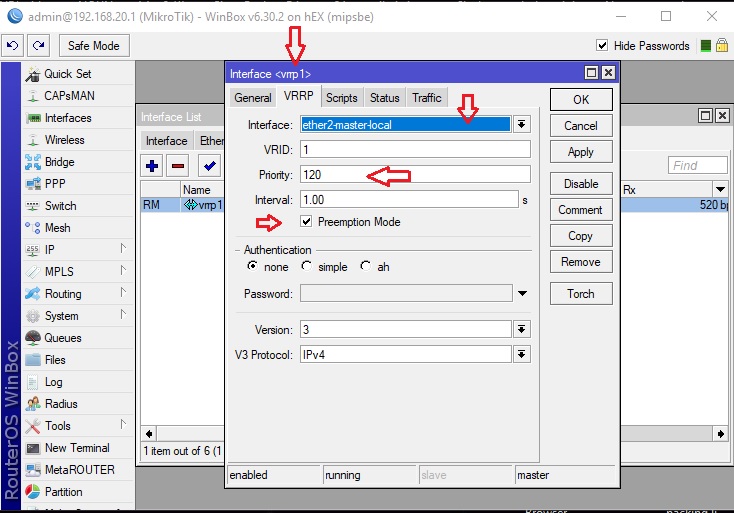Open the V3 Protocol dropdown arrow

point(521,354)
